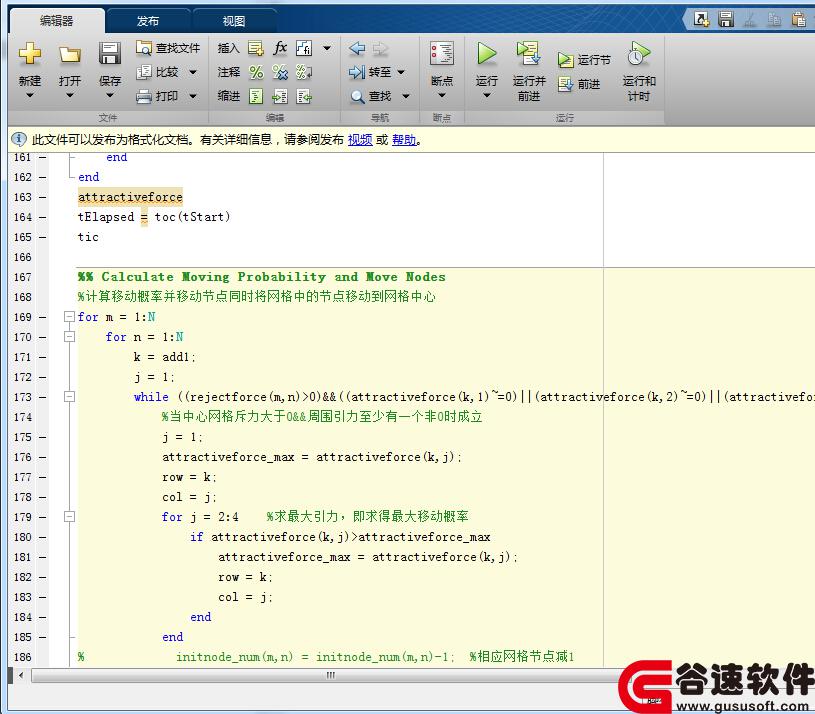This screenshot has width=815, height=714.
Task: Set breakpoint on the dash at line 164
Action: (43, 217)
